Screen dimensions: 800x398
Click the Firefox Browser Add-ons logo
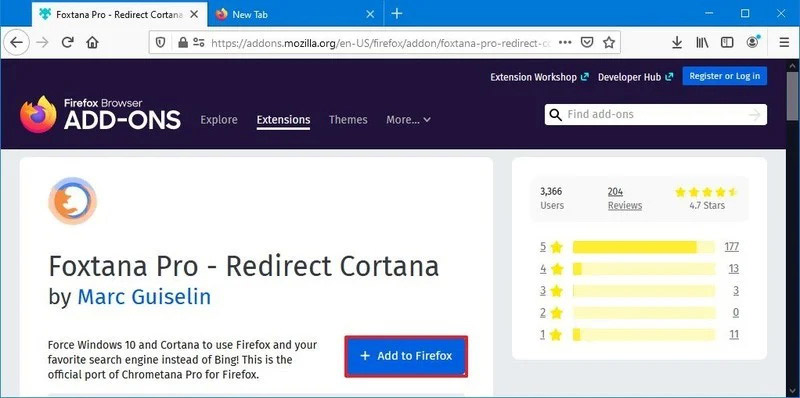pyautogui.click(x=101, y=114)
